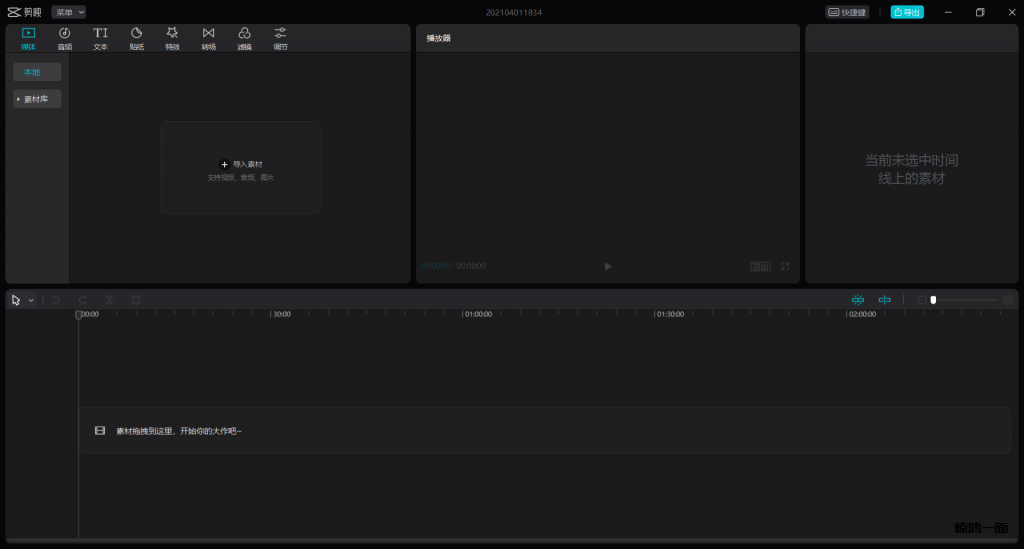Toggle the cyan auto-snap timeline button
1024x549 pixels.
(x=857, y=300)
